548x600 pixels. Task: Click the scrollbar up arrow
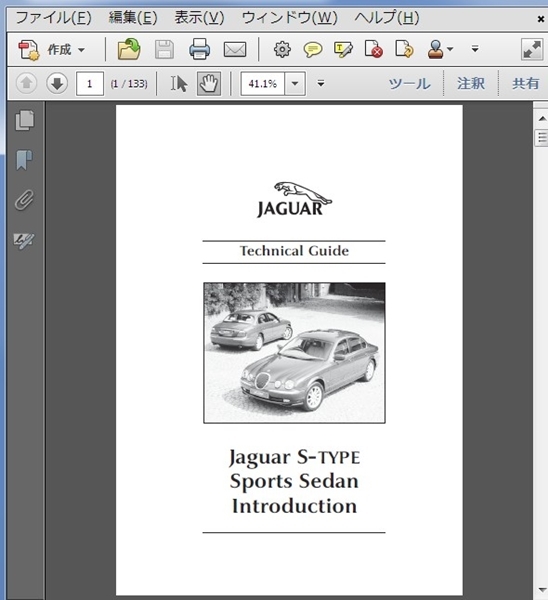[x=542, y=119]
